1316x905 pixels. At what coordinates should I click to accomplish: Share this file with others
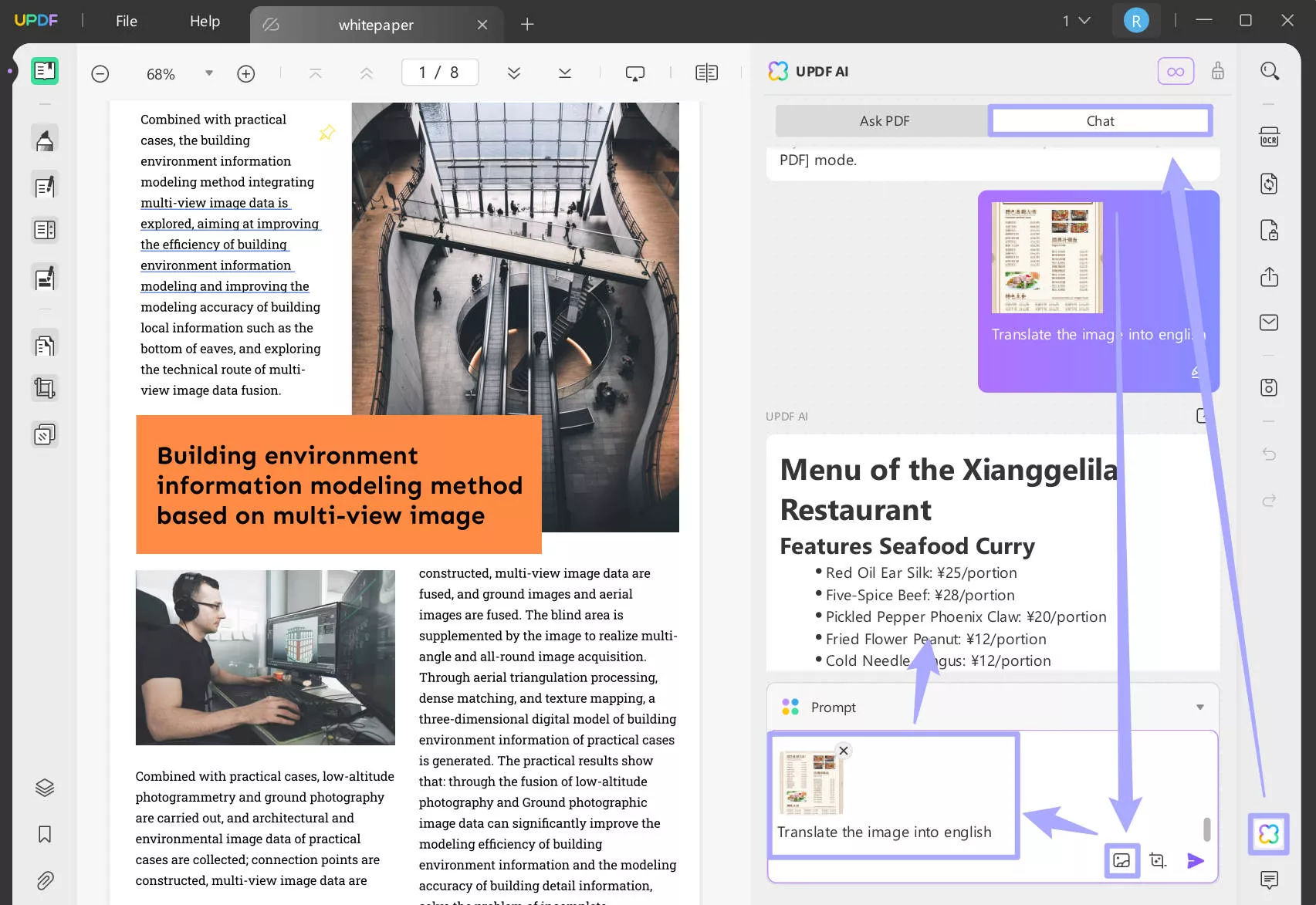coord(1270,276)
